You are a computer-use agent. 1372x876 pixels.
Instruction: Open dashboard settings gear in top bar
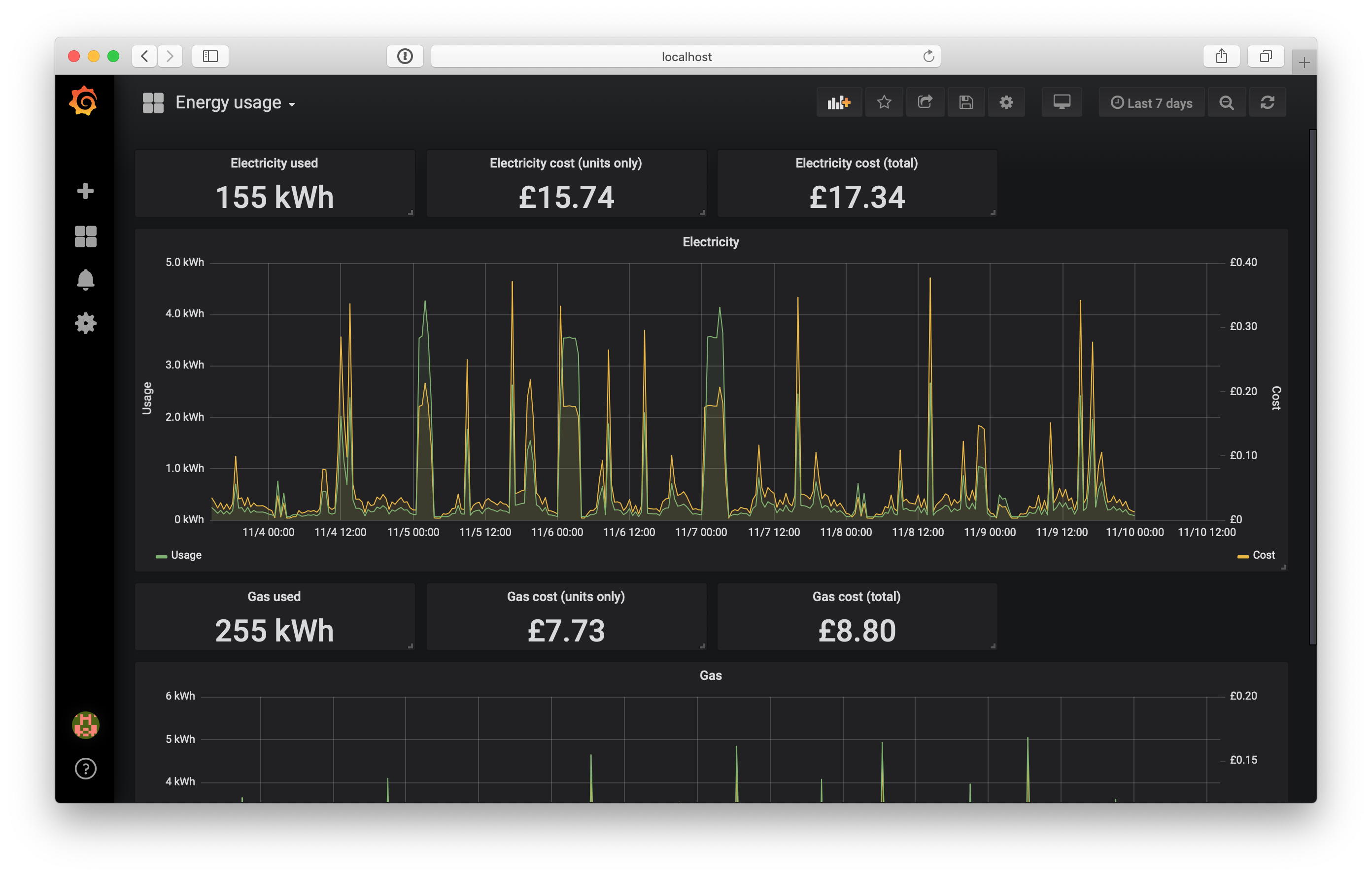pyautogui.click(x=1006, y=102)
